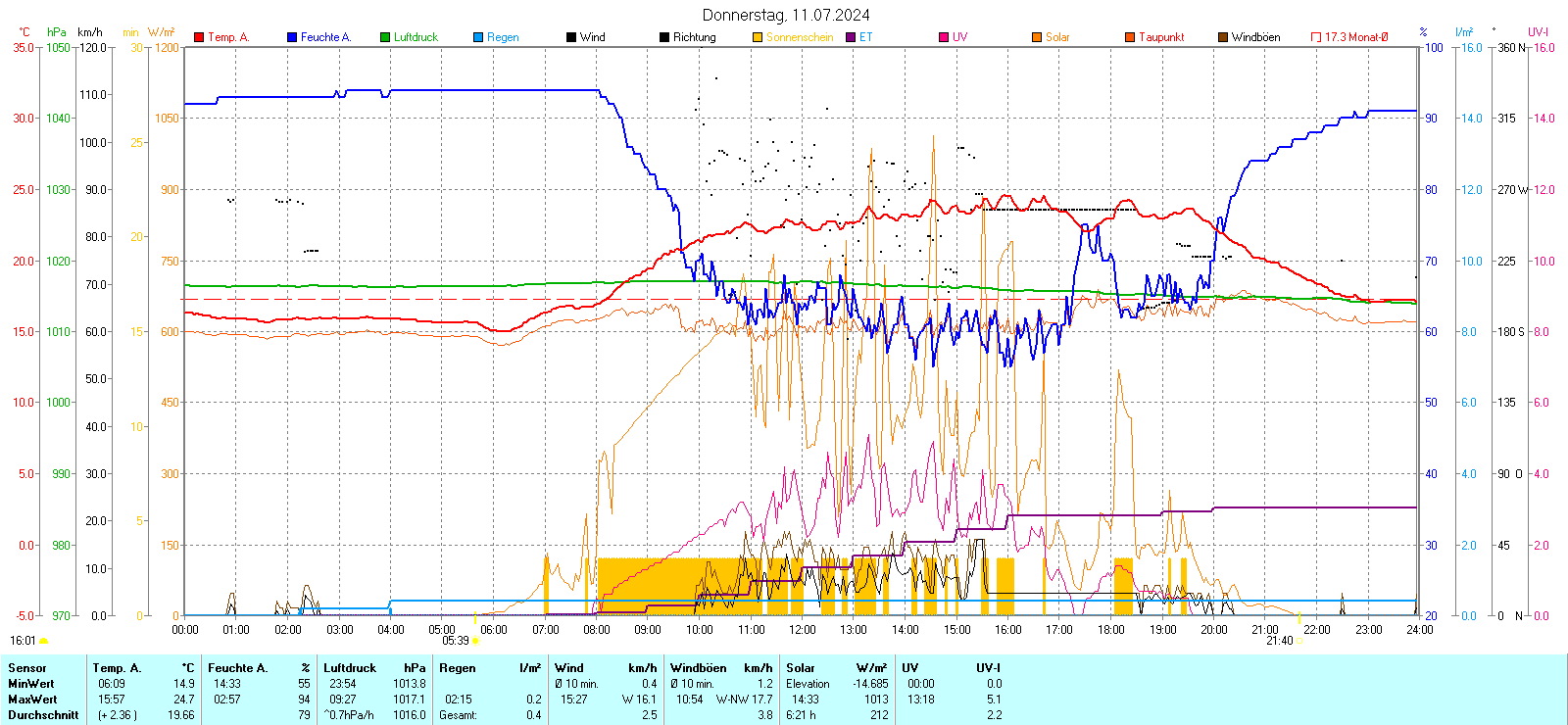This screenshot has width=1568, height=725.
Task: Click the red Temp. A. legend square
Action: 199,37
